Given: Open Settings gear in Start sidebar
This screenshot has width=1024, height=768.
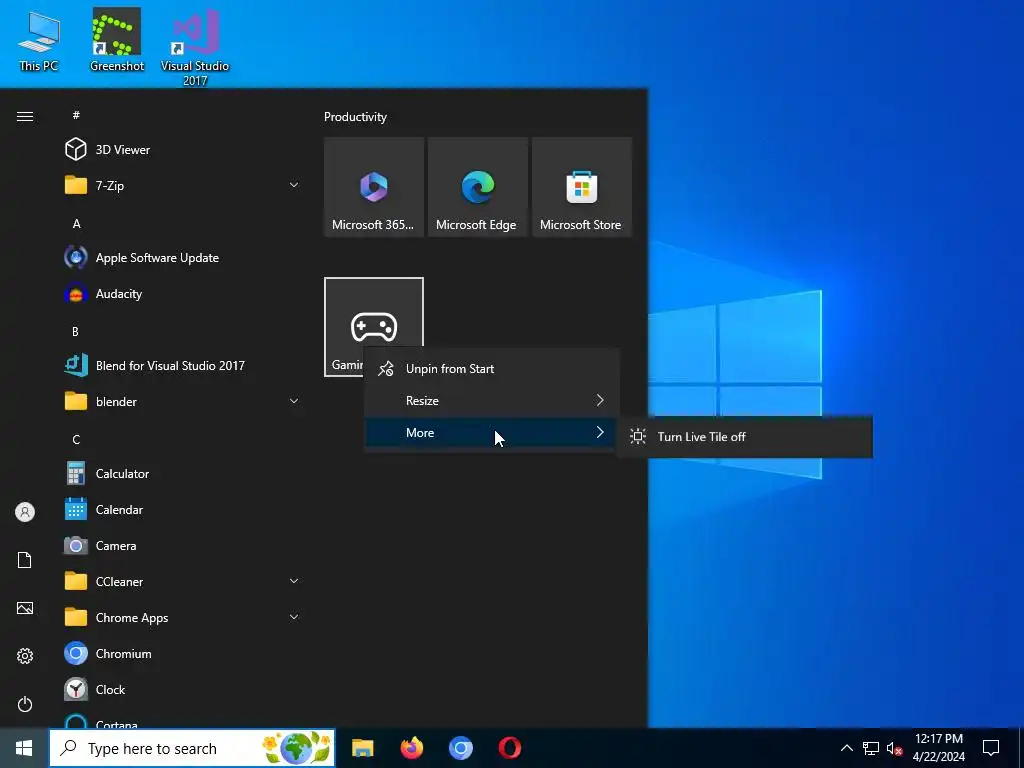Looking at the screenshot, I should point(25,656).
